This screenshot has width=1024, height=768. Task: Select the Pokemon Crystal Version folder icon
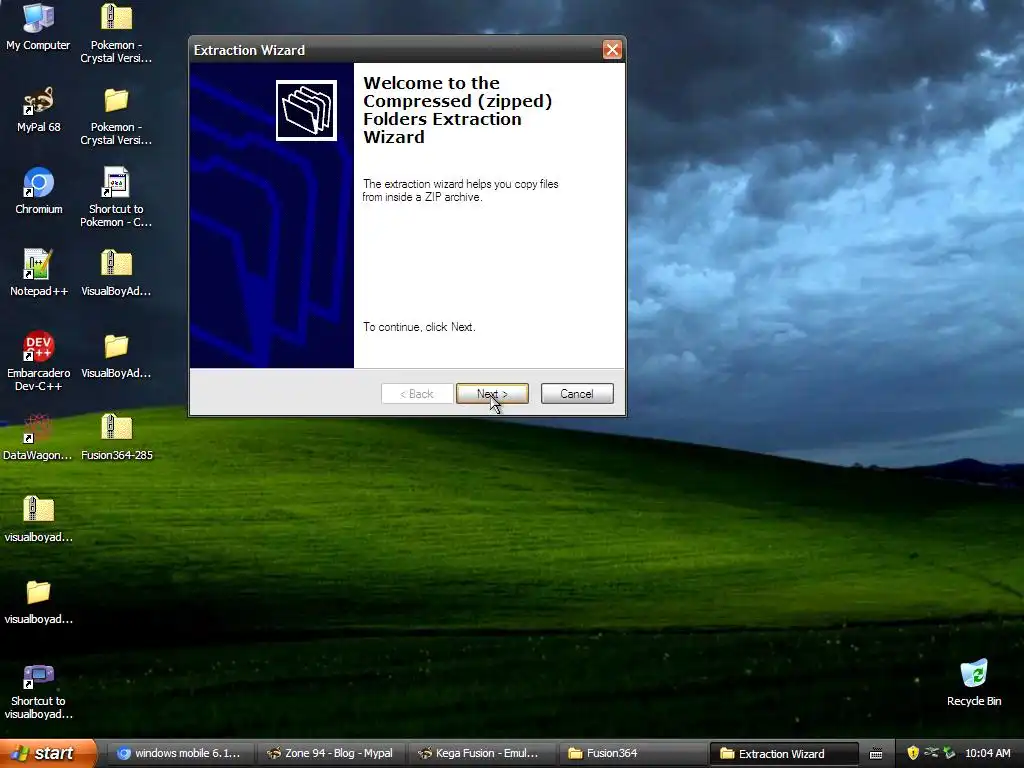[x=116, y=116]
